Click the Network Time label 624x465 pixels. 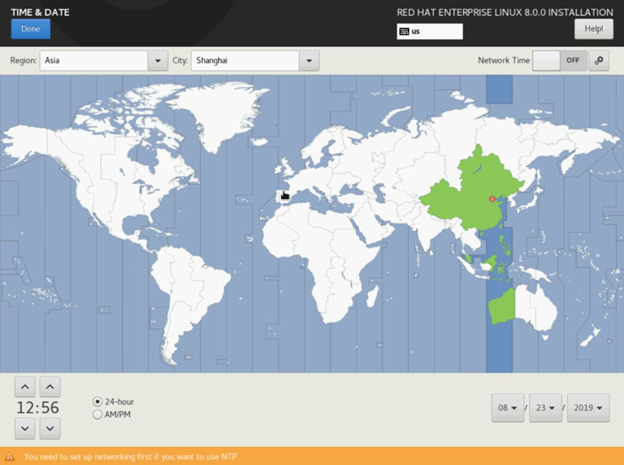pos(504,61)
